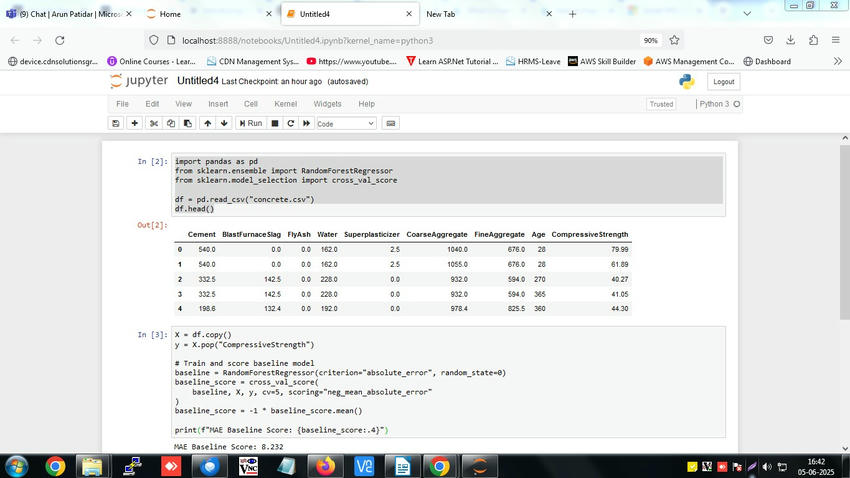850x478 pixels.
Task: Open the Firefox application menu
Action: [x=835, y=40]
